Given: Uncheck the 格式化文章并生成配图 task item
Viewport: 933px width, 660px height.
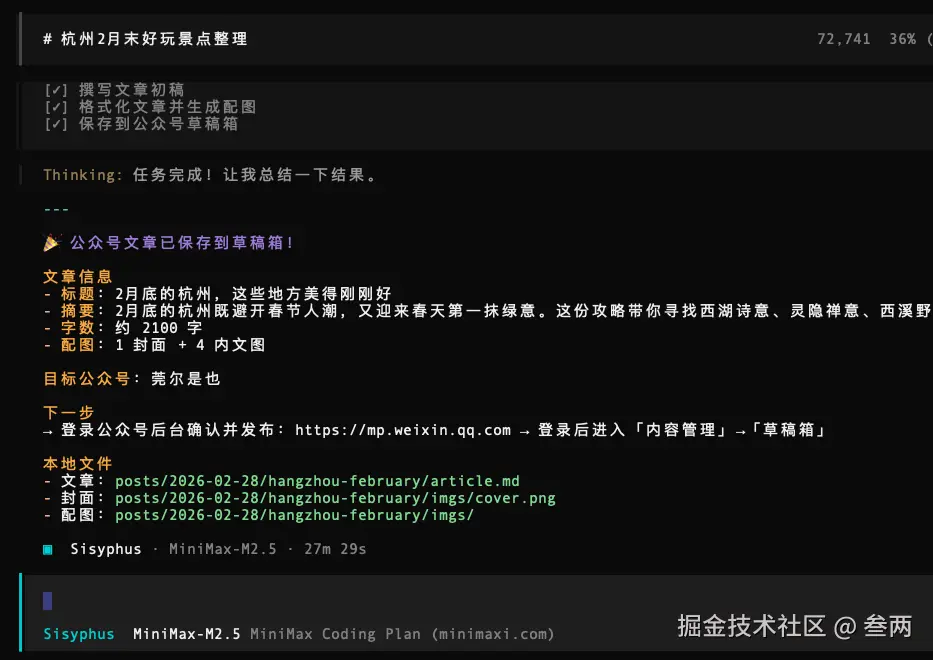Looking at the screenshot, I should (57, 106).
